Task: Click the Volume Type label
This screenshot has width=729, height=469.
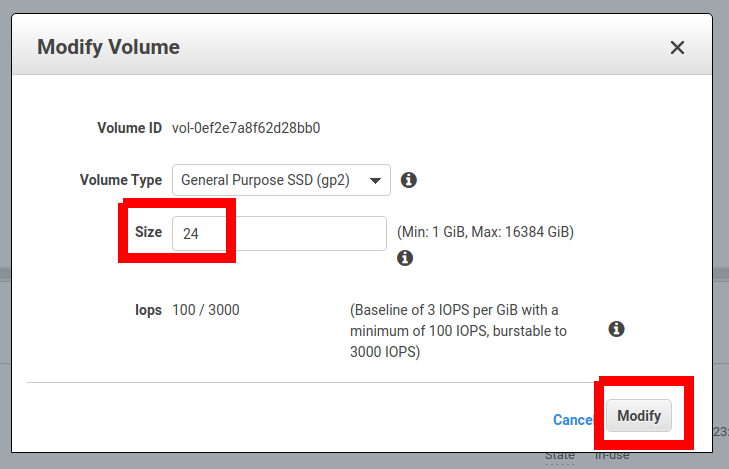Action: tap(120, 181)
